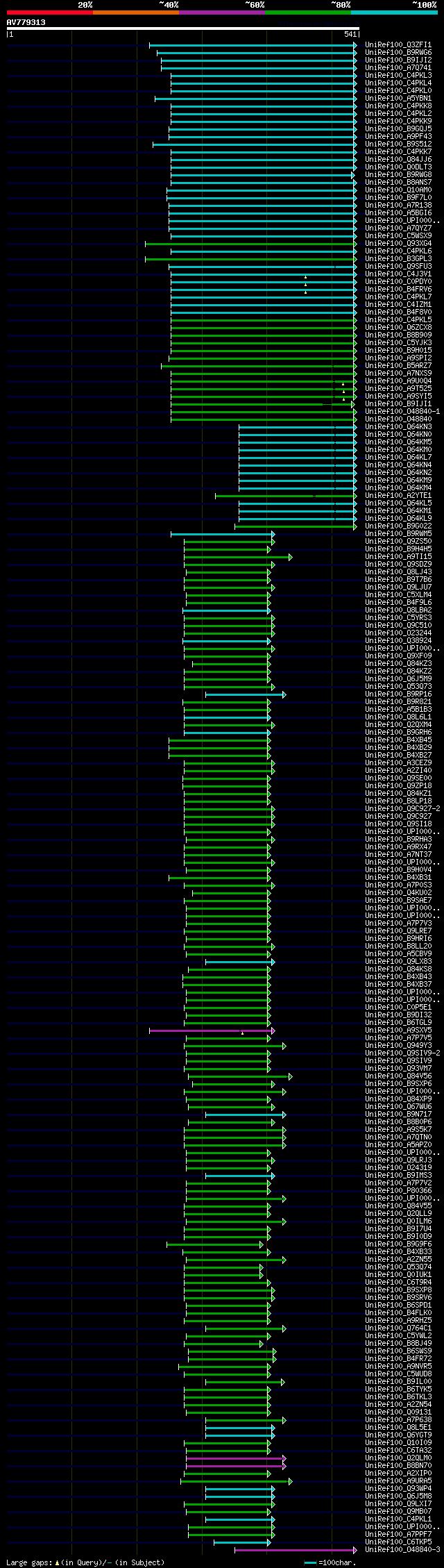Select the UniRef100_B9N717 label
Viewport: 444px width, 1568px height.
[398, 1115]
